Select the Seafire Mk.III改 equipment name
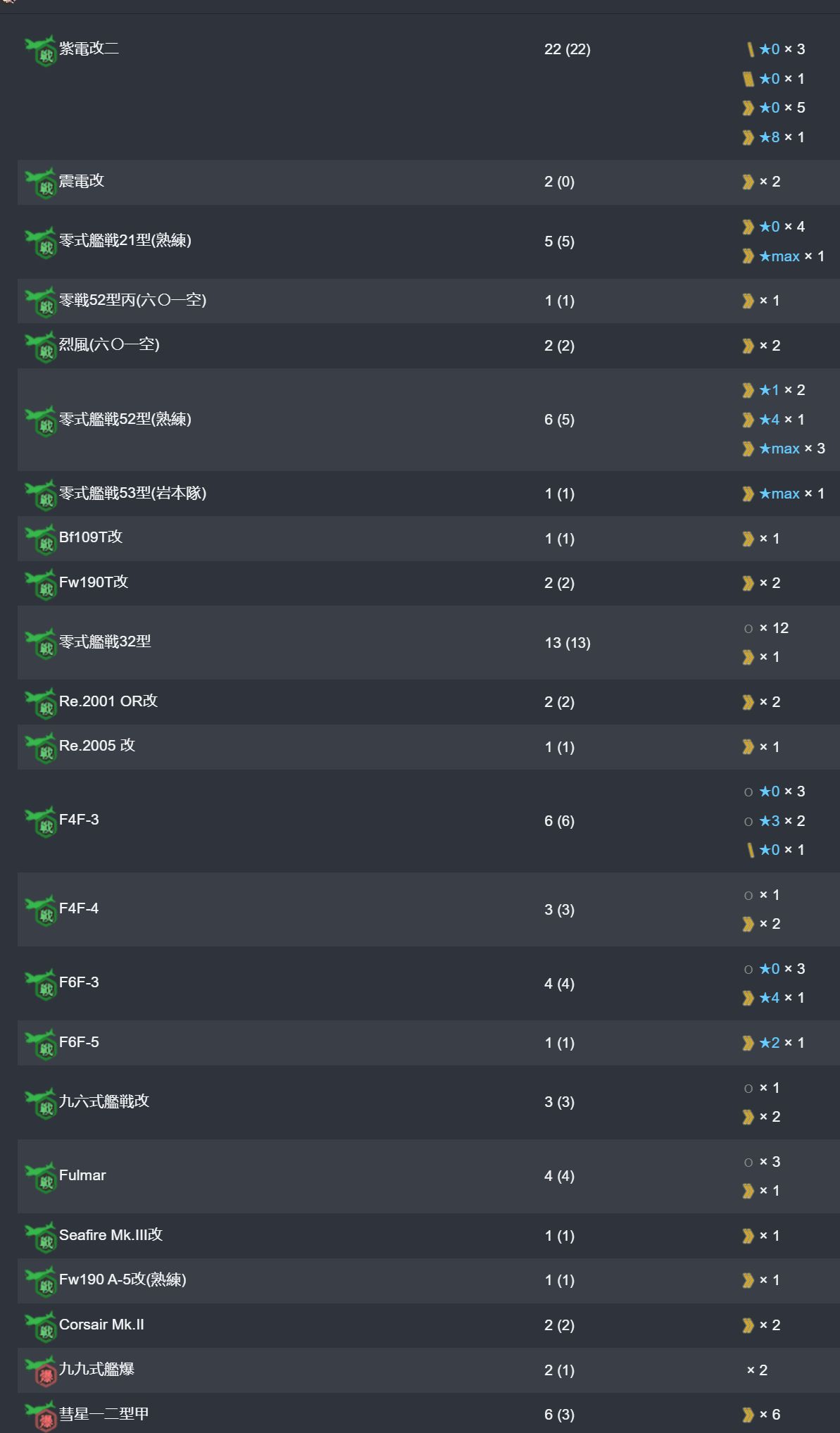The height and width of the screenshot is (1433, 840). point(111,1234)
